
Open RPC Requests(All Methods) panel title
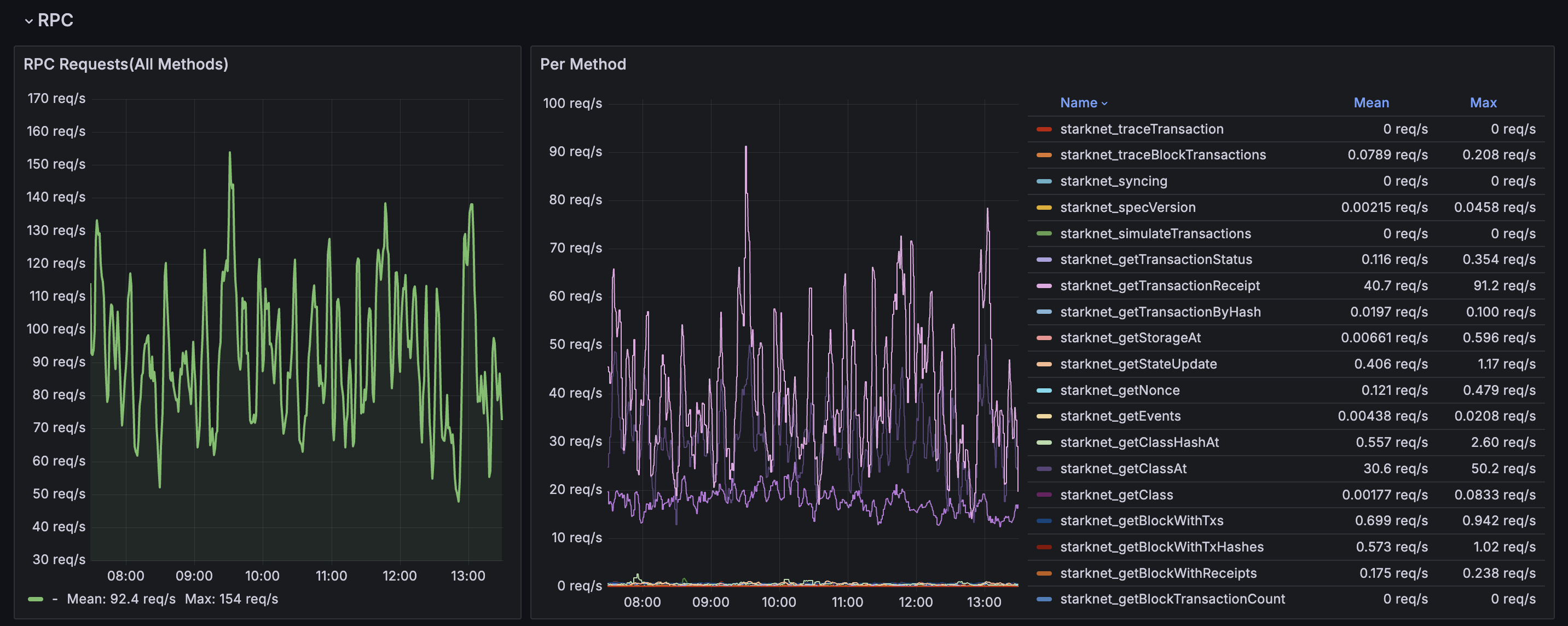[x=126, y=64]
